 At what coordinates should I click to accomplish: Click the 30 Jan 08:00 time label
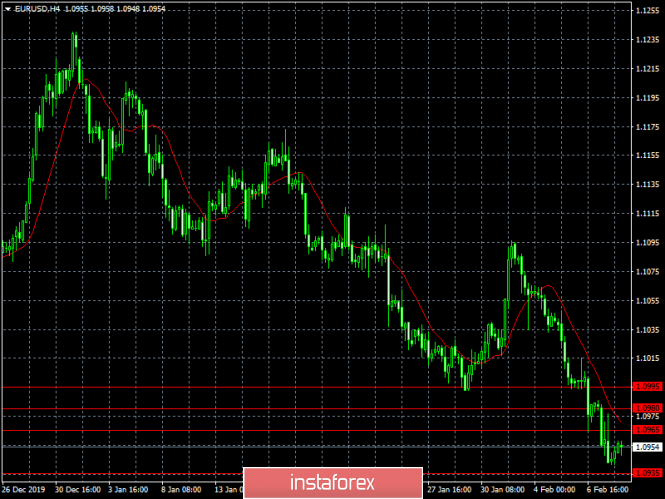pyautogui.click(x=503, y=489)
